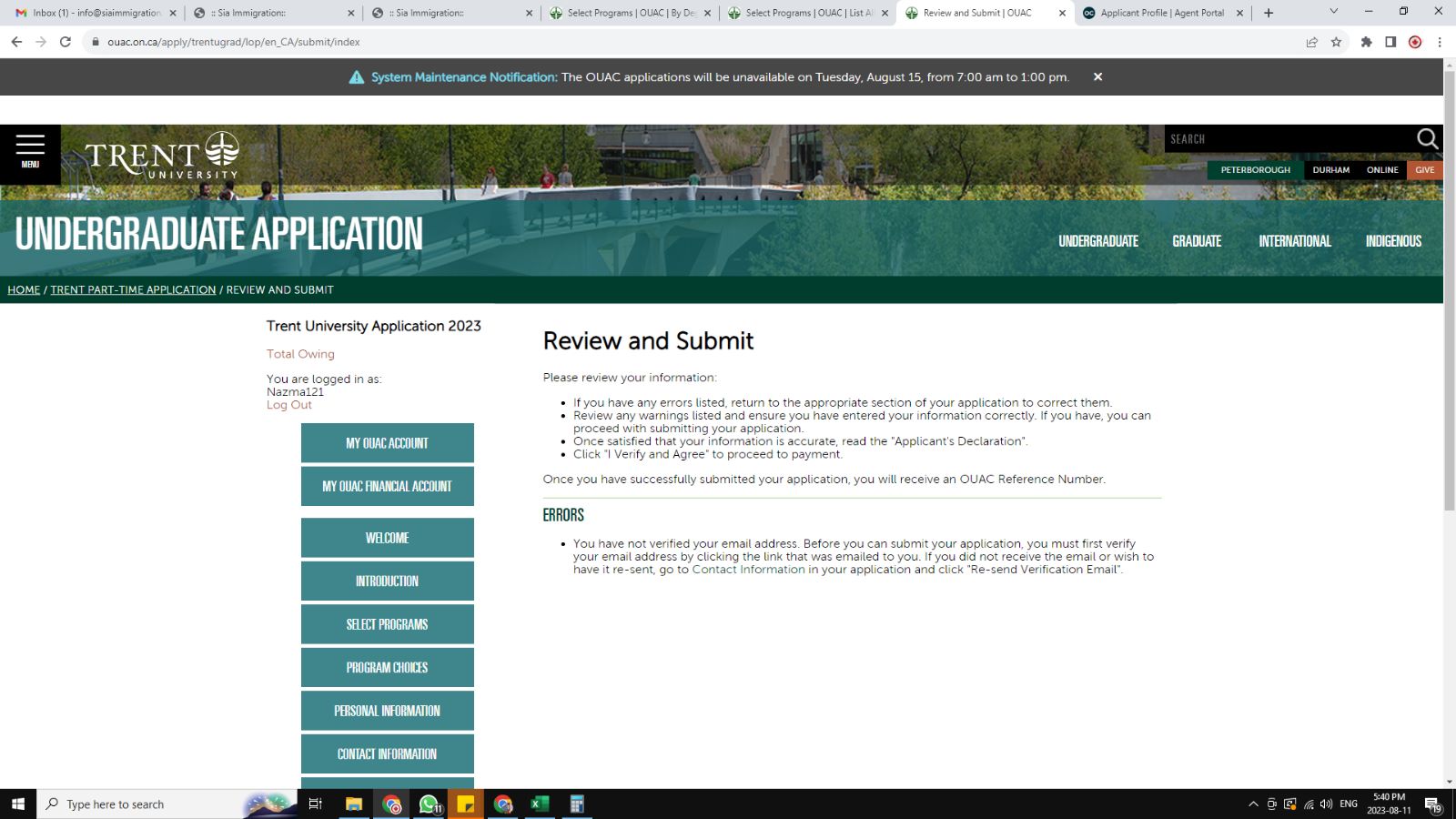Open MY OUAC ACCOUNT sidebar button
The height and width of the screenshot is (819, 1456).
[x=388, y=443]
